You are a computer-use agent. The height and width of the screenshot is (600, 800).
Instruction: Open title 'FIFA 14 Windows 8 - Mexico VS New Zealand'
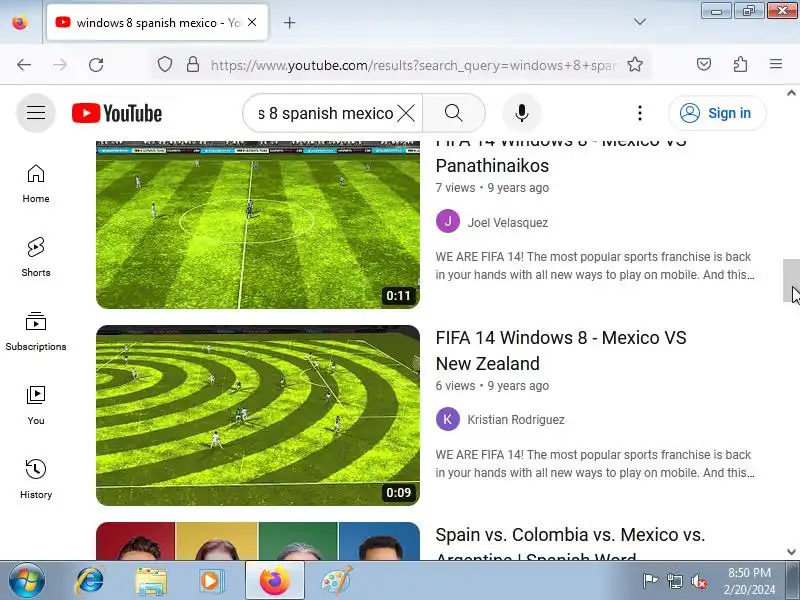coord(561,351)
